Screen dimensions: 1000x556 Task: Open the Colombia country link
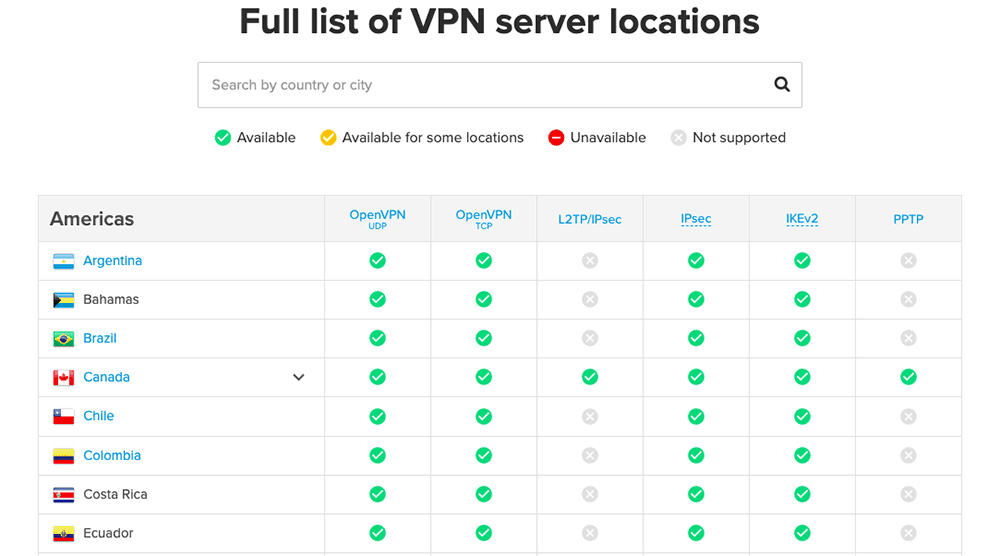click(x=112, y=455)
